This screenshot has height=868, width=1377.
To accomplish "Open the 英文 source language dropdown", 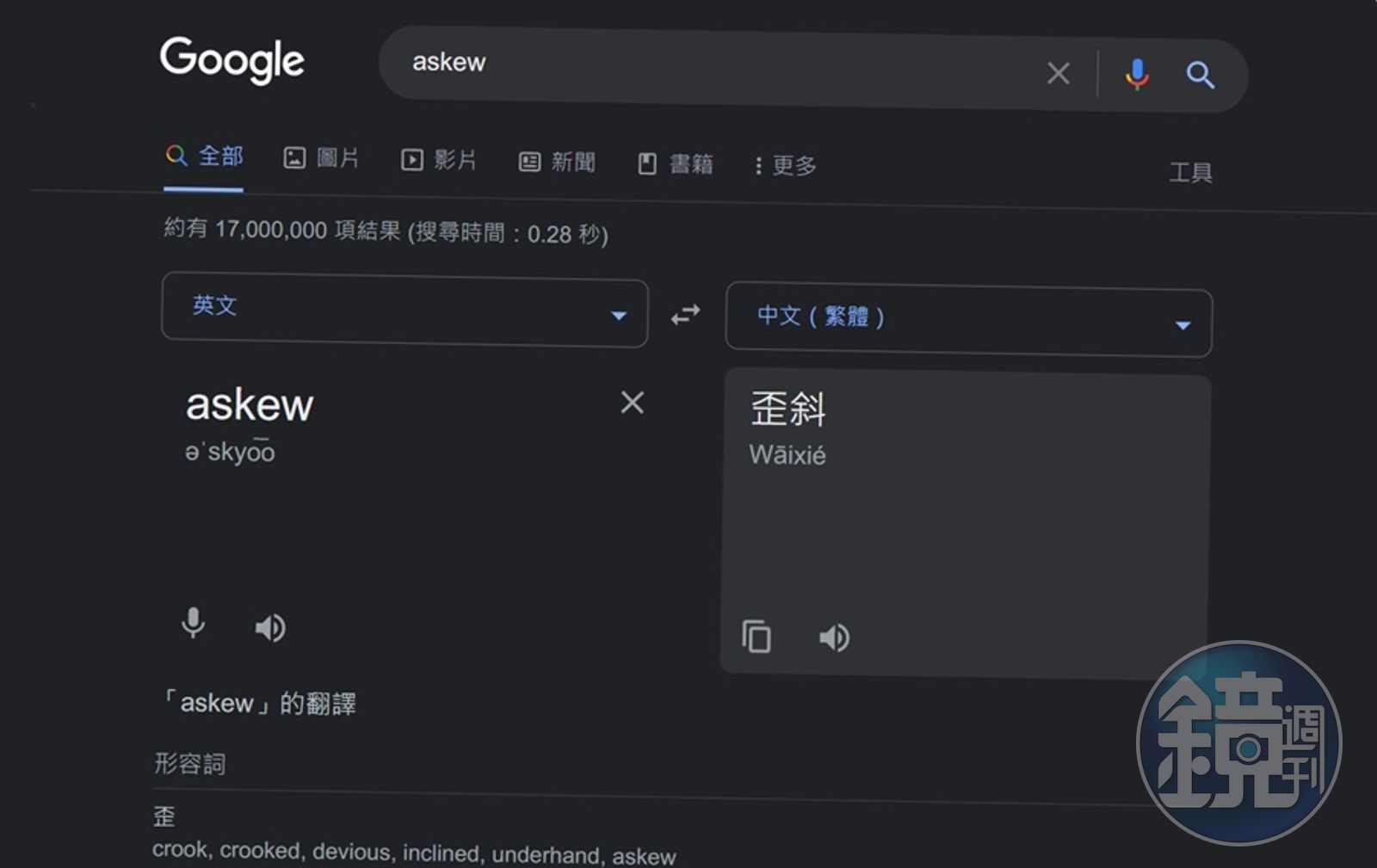I will pos(404,311).
